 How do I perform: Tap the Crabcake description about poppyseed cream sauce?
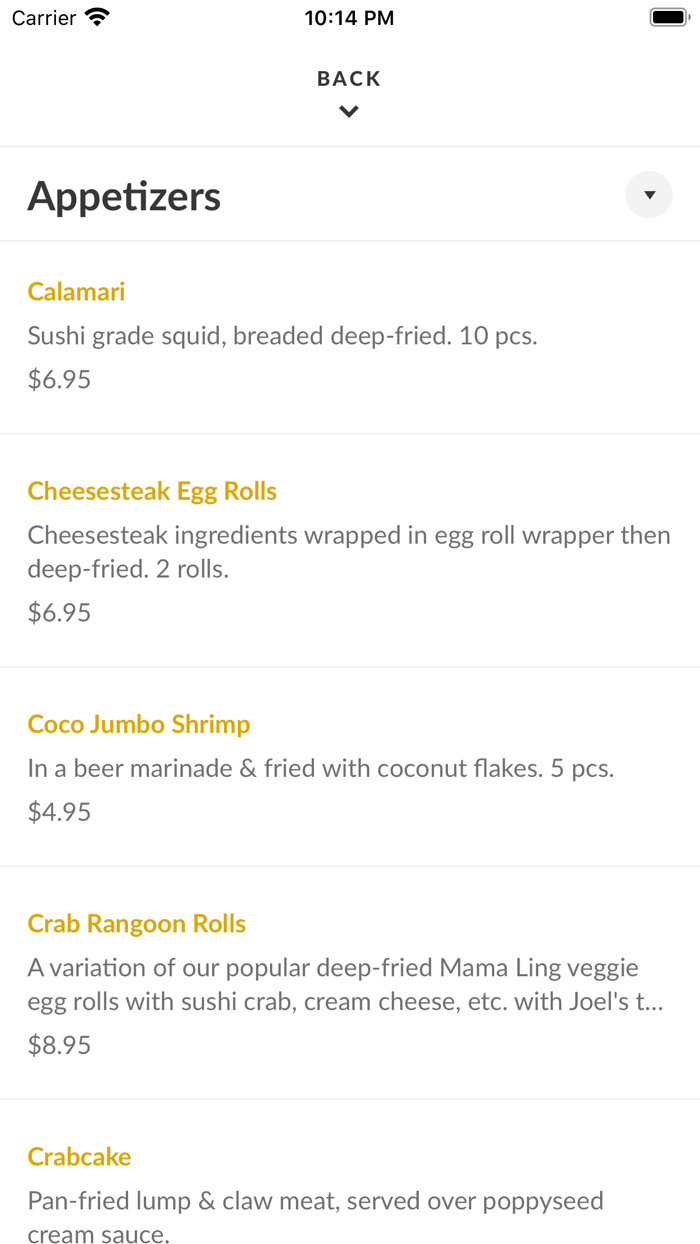(x=315, y=1217)
